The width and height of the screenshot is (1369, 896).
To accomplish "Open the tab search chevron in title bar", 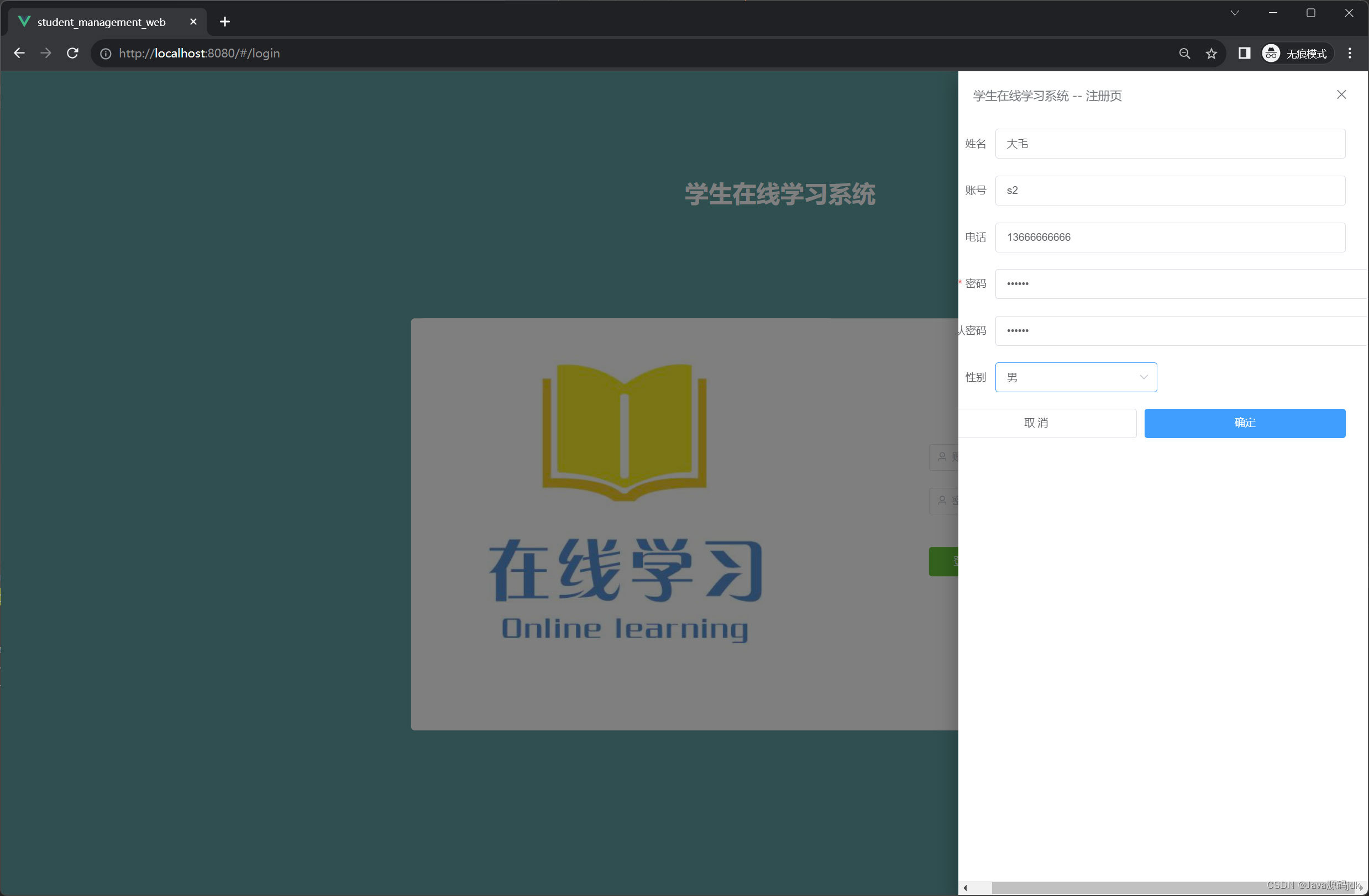I will pos(1234,13).
